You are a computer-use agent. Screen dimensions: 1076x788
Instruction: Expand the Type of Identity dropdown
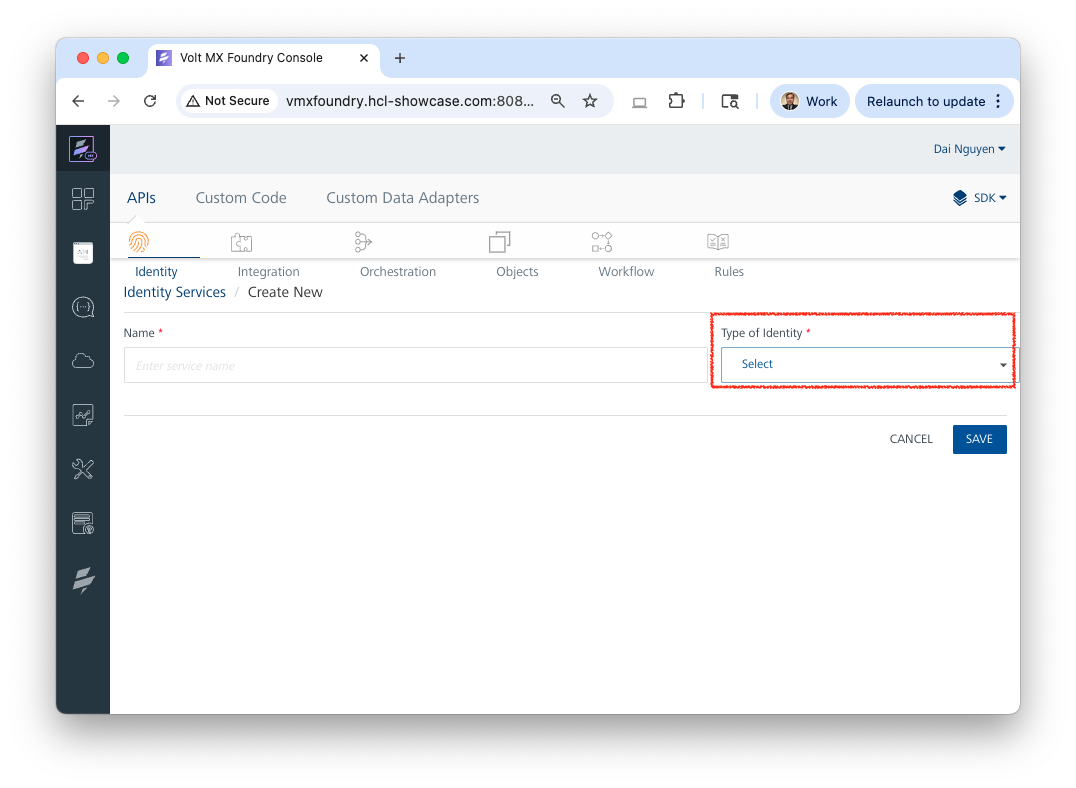[870, 364]
